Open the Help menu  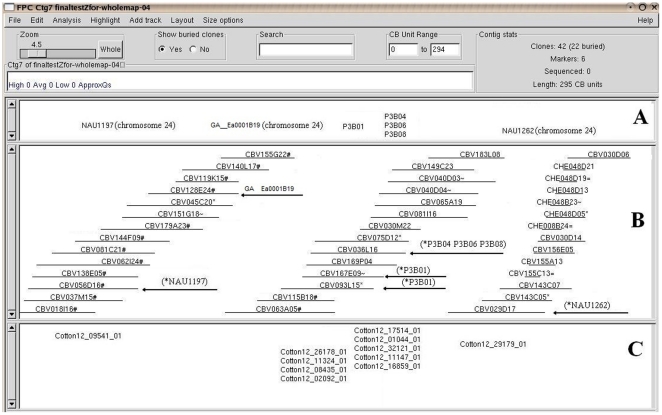(644, 20)
